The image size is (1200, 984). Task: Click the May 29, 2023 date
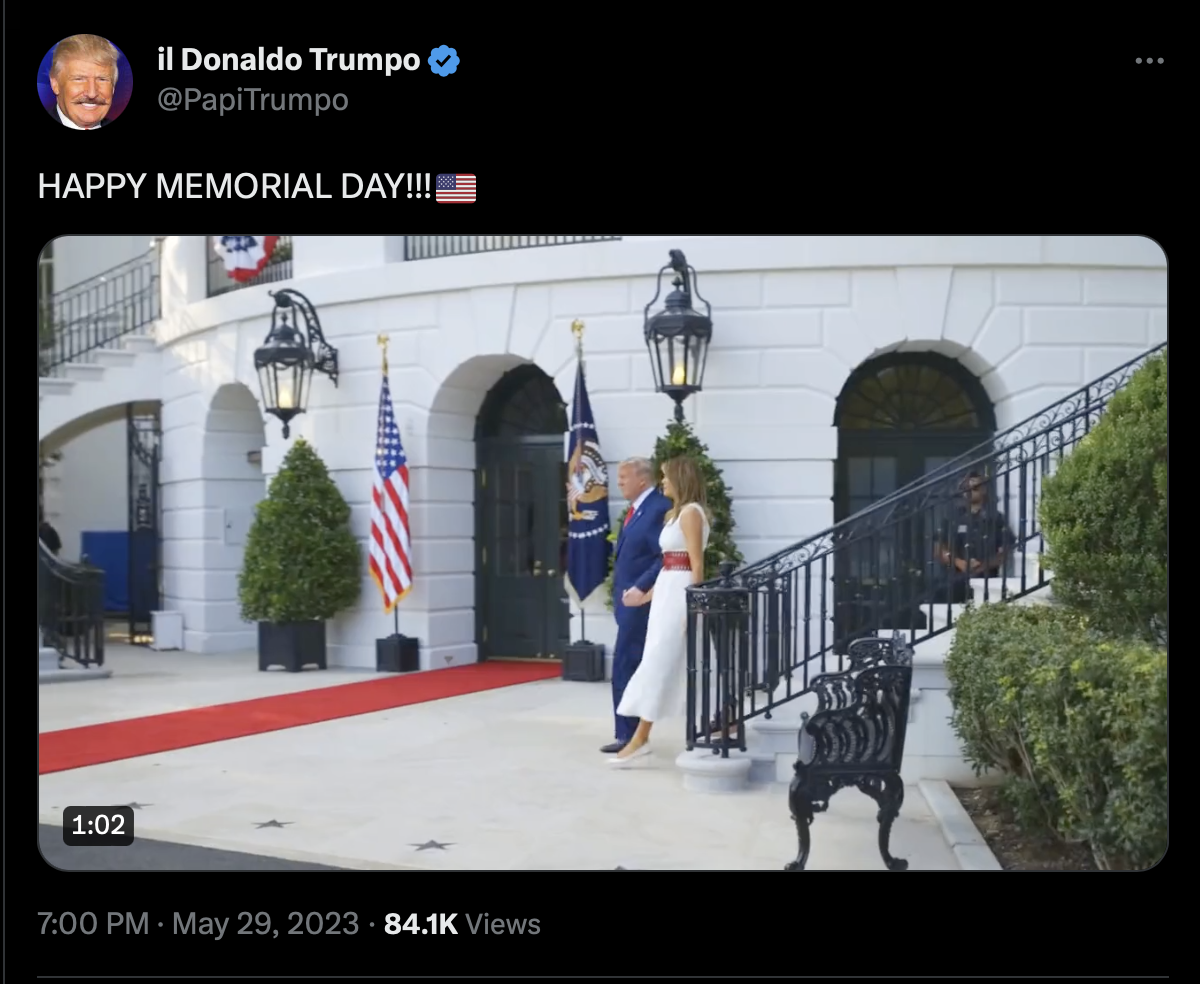265,924
